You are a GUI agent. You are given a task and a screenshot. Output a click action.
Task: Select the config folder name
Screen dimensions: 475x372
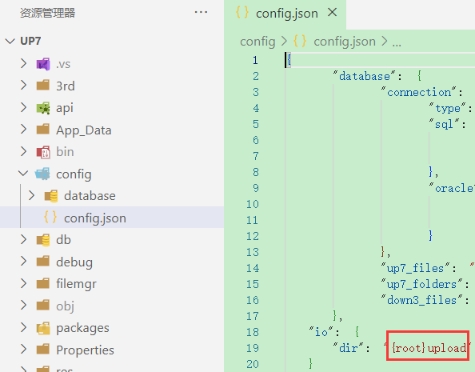tap(74, 174)
